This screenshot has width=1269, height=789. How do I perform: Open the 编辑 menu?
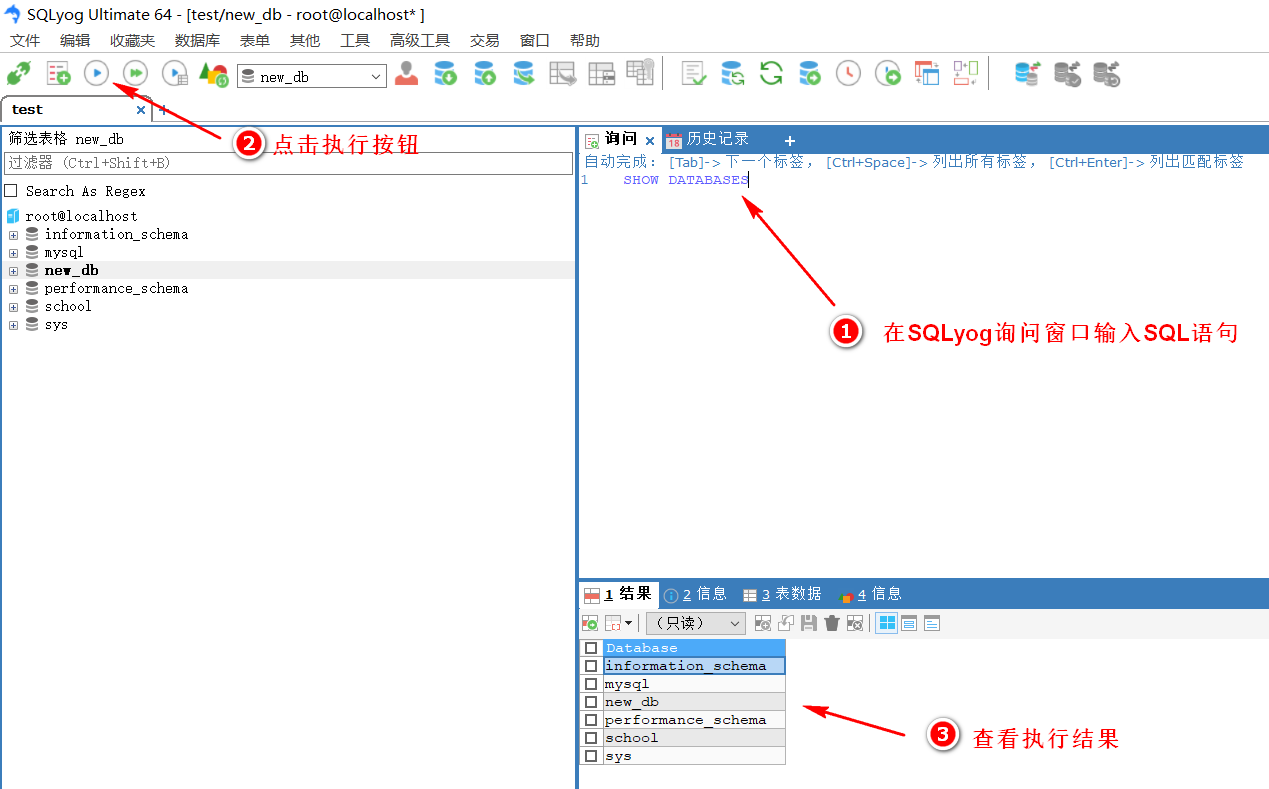coord(75,40)
